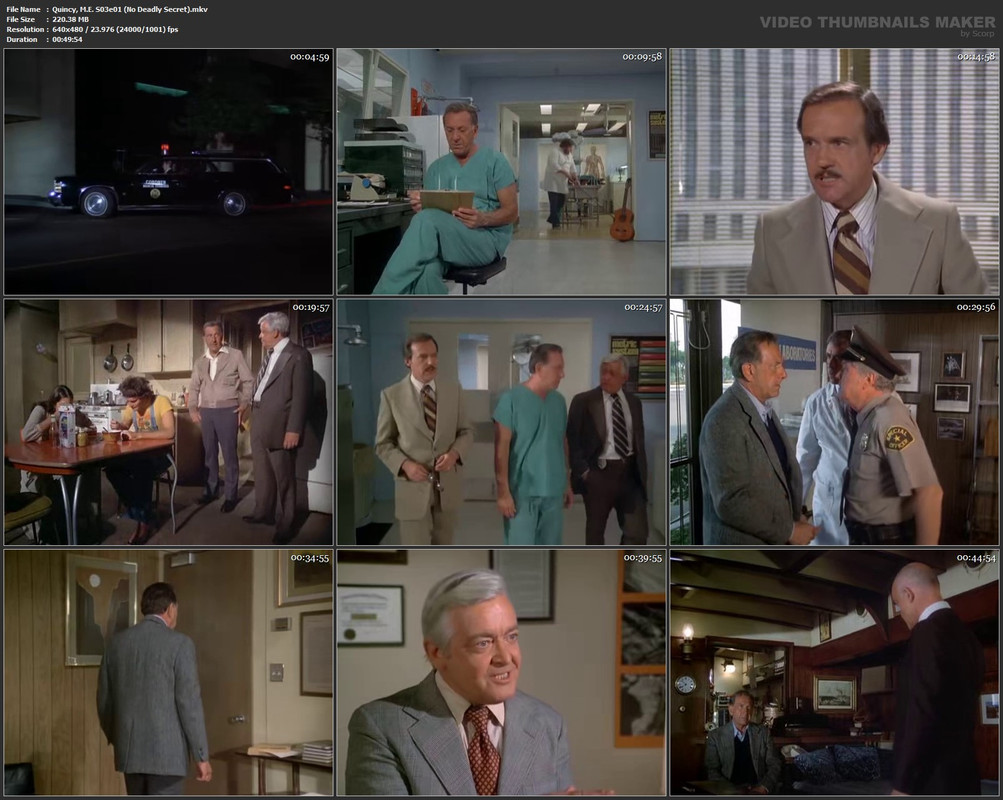Open the thumbnail at 00:34:55

(x=169, y=673)
